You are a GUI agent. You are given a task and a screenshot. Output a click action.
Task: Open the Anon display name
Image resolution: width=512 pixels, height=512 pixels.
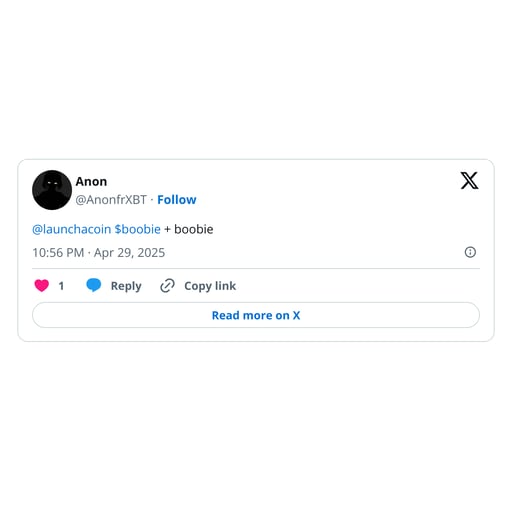(x=91, y=182)
